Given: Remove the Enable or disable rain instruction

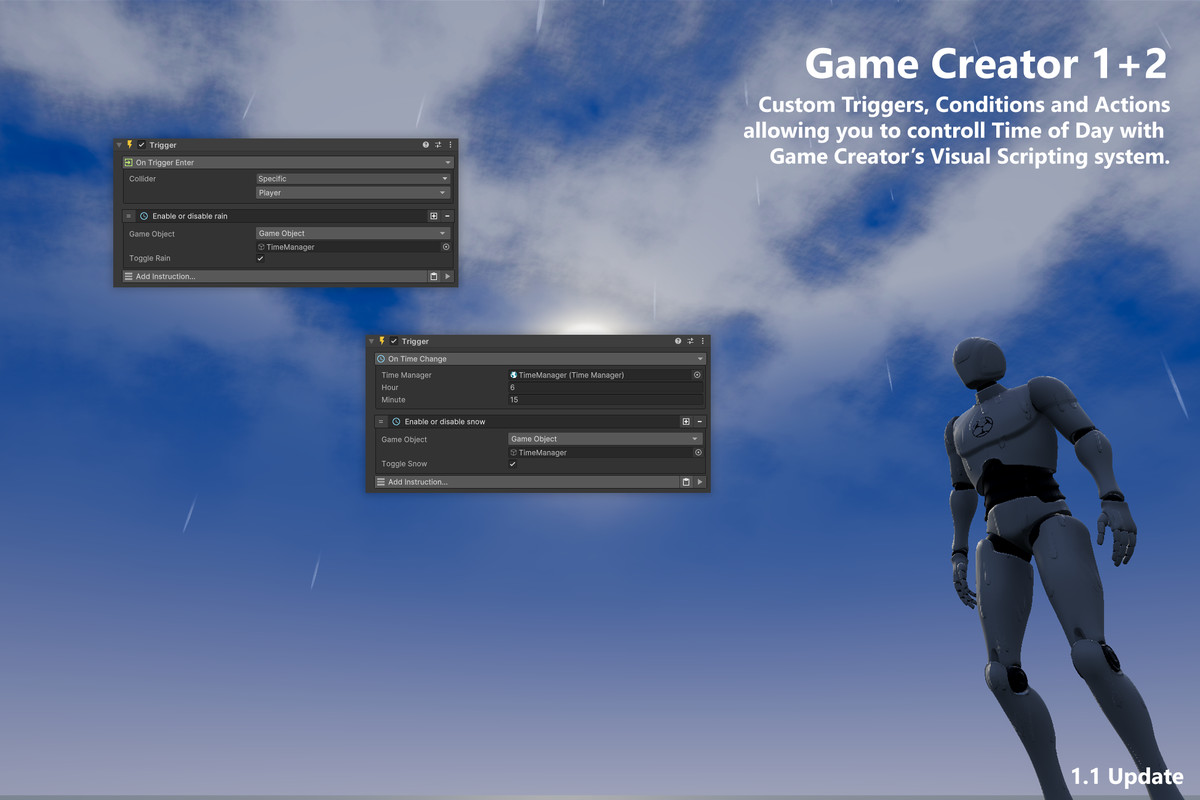Looking at the screenshot, I should tap(447, 216).
